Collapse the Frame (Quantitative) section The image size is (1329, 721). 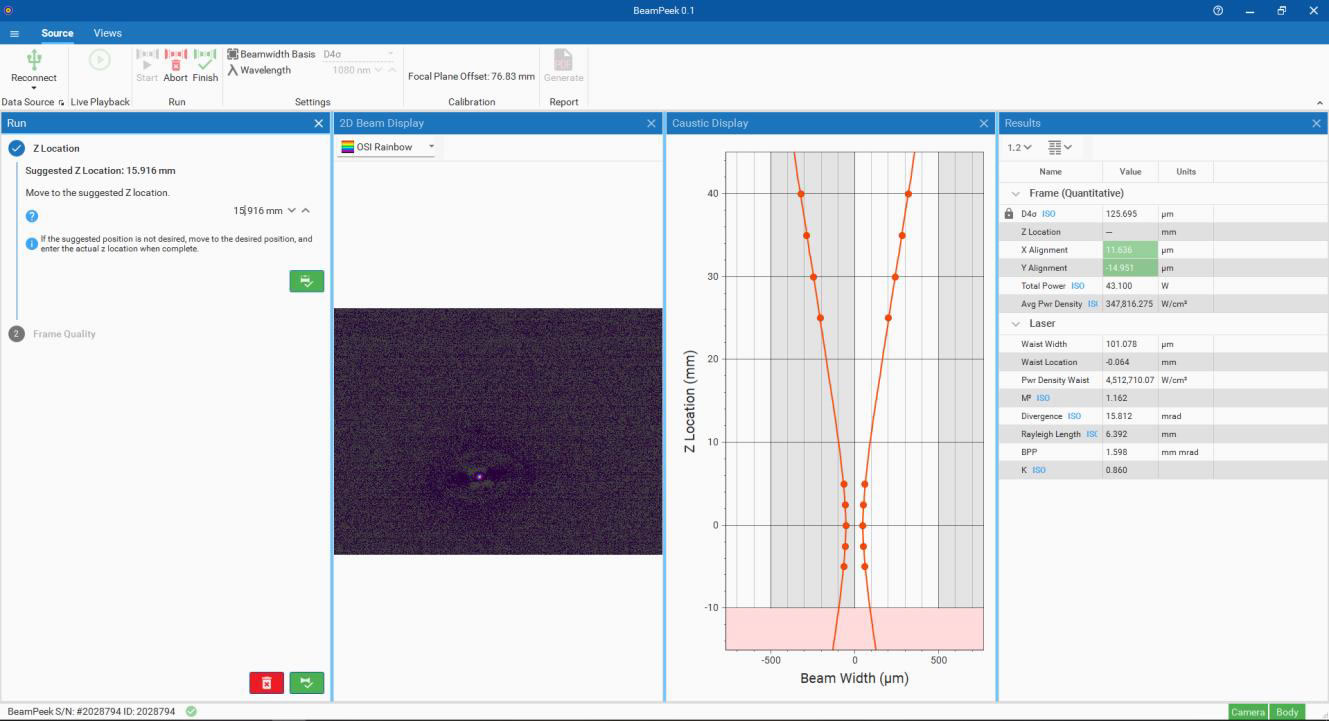(1015, 193)
